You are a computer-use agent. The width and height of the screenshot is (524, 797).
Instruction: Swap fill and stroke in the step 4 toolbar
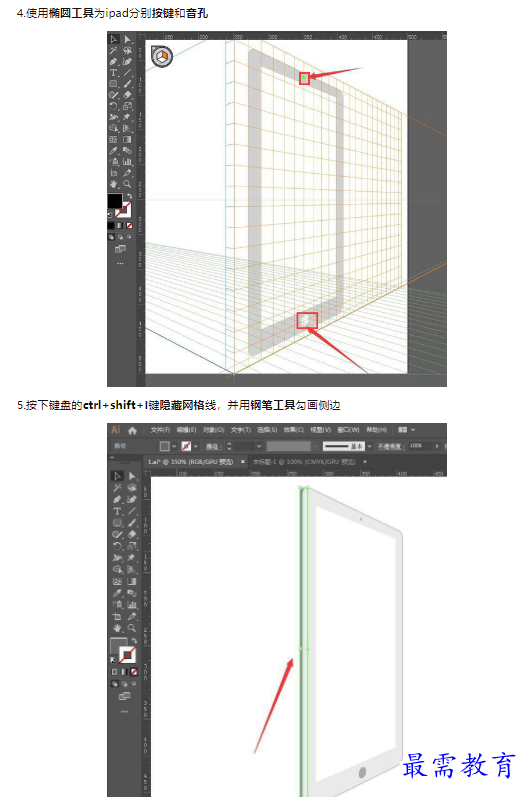(x=129, y=196)
